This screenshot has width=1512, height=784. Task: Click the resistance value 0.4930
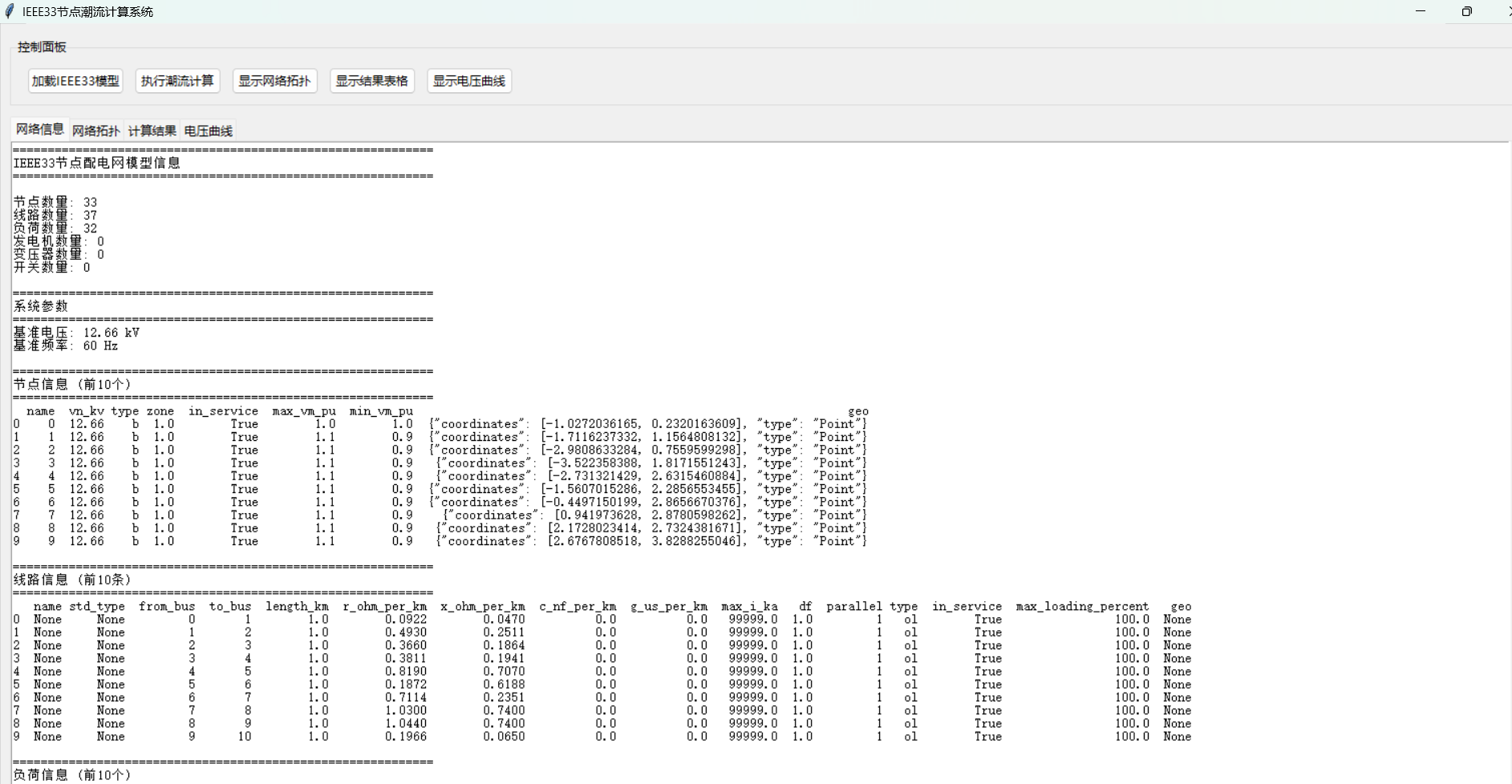406,632
